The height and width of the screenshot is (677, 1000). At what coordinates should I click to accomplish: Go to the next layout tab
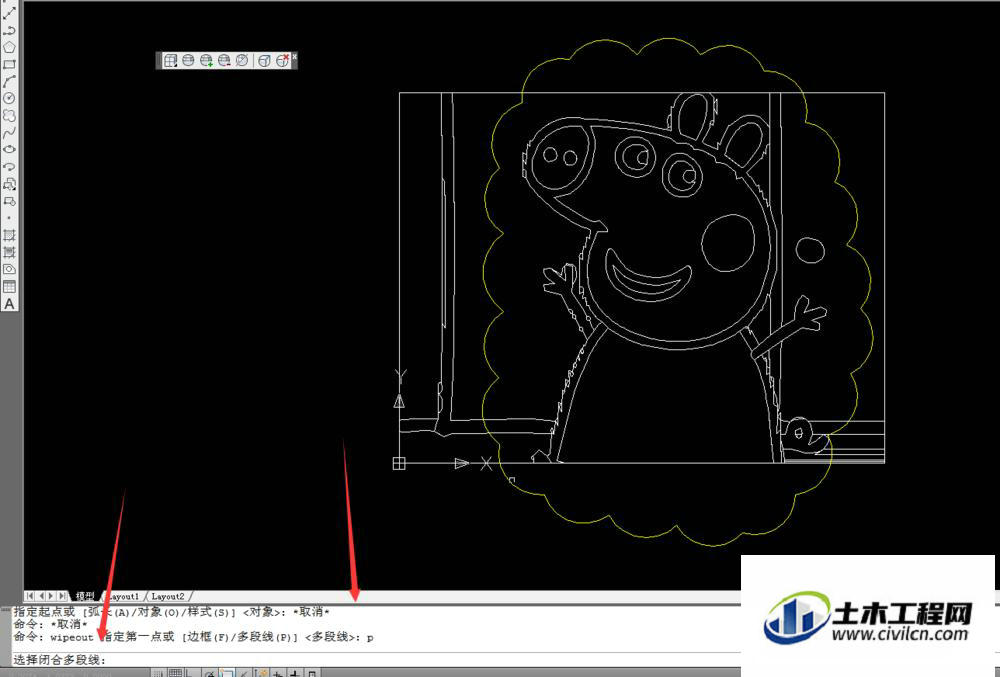click(51, 596)
